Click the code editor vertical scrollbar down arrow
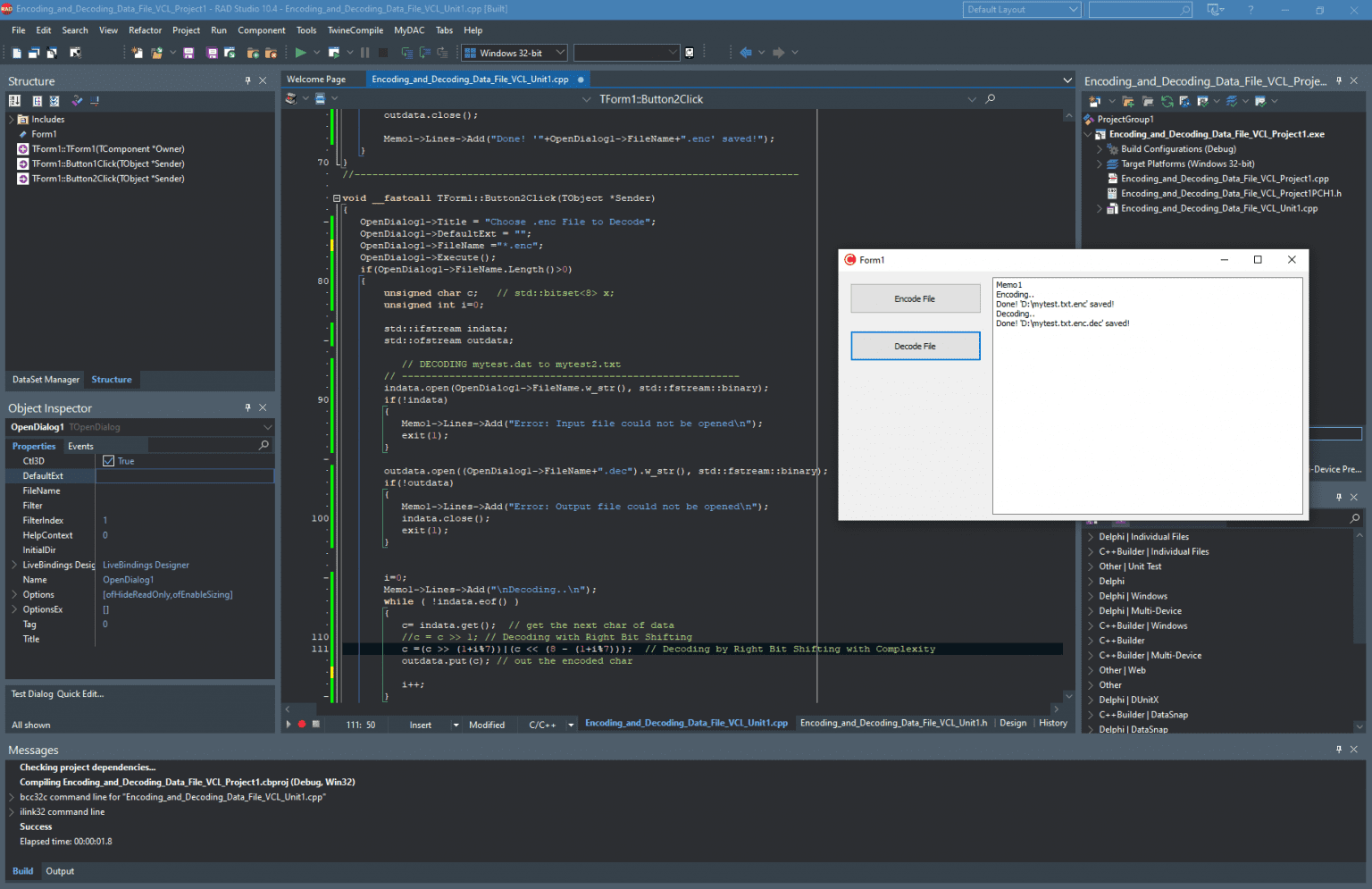Screen dimensions: 1372x889 click(1068, 696)
